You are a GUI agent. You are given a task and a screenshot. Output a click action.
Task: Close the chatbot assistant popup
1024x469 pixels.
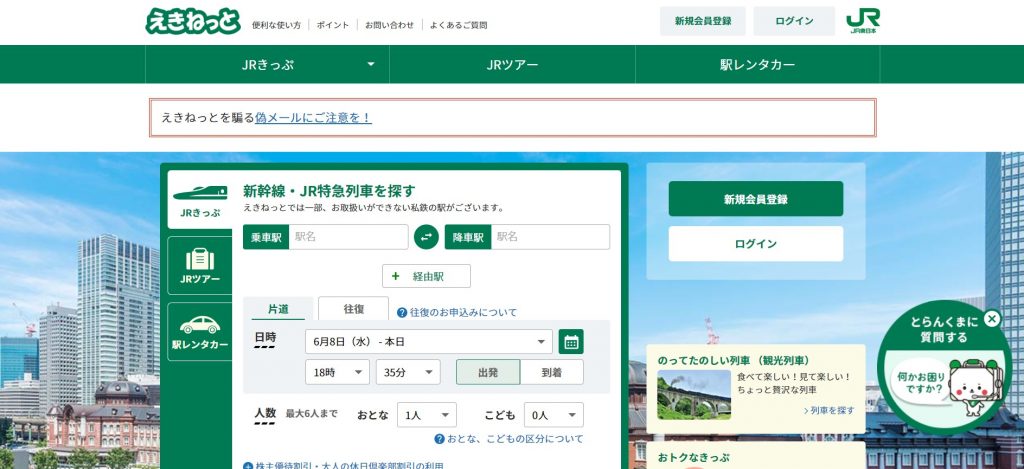click(x=991, y=319)
